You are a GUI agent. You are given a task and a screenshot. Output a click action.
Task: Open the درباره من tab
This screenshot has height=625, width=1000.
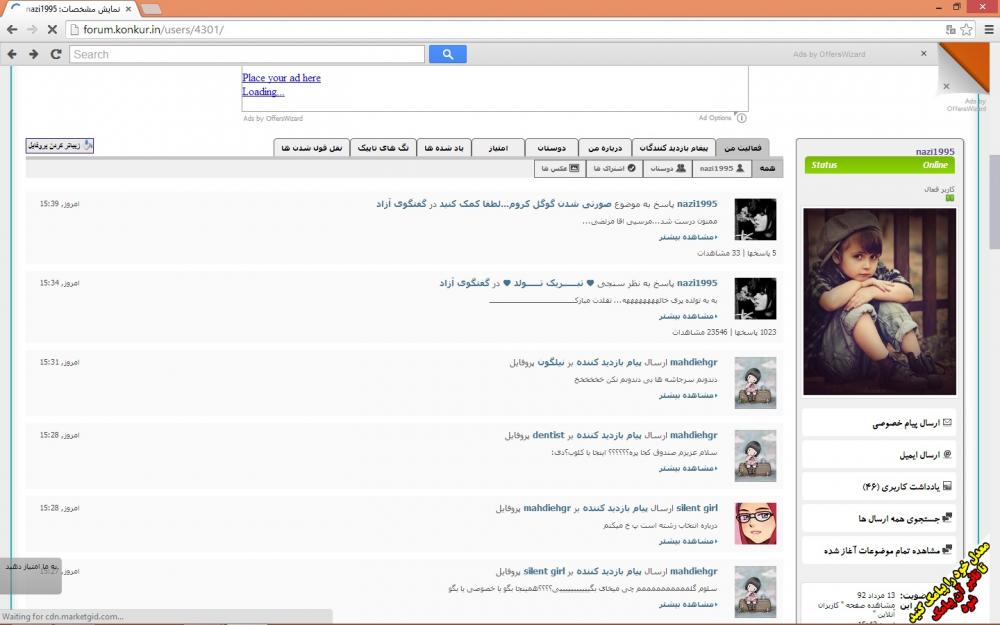[x=605, y=148]
